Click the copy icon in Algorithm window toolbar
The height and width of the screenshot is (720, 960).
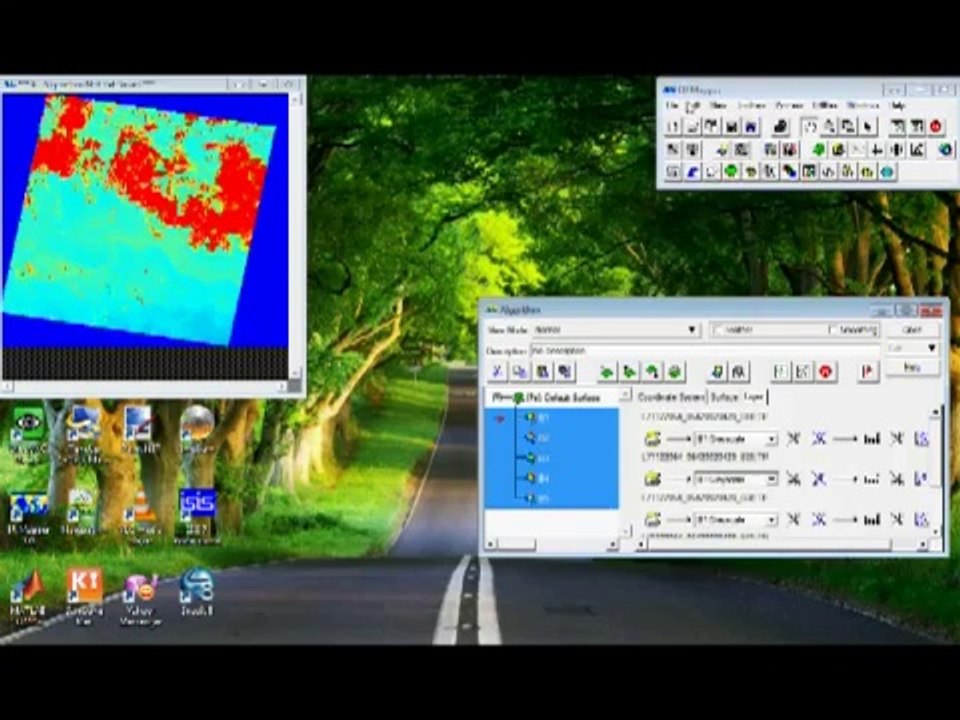[519, 371]
